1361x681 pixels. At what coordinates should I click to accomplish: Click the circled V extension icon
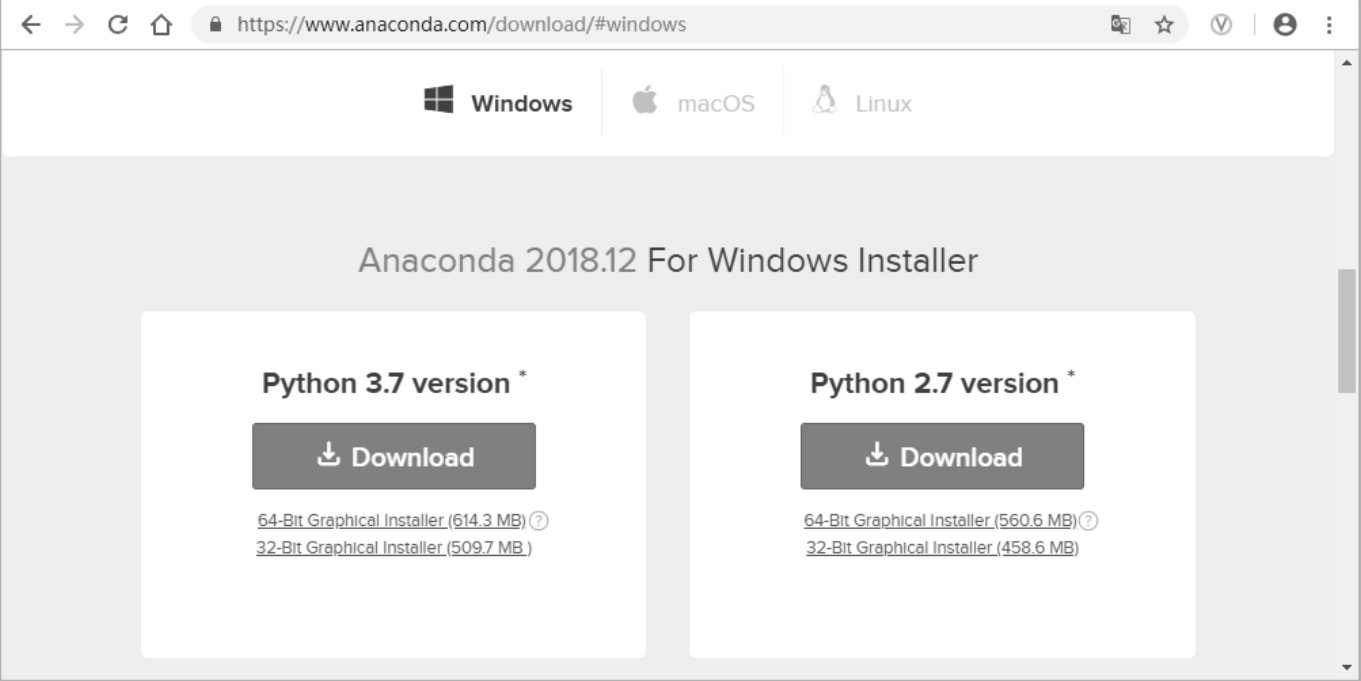click(x=1221, y=25)
